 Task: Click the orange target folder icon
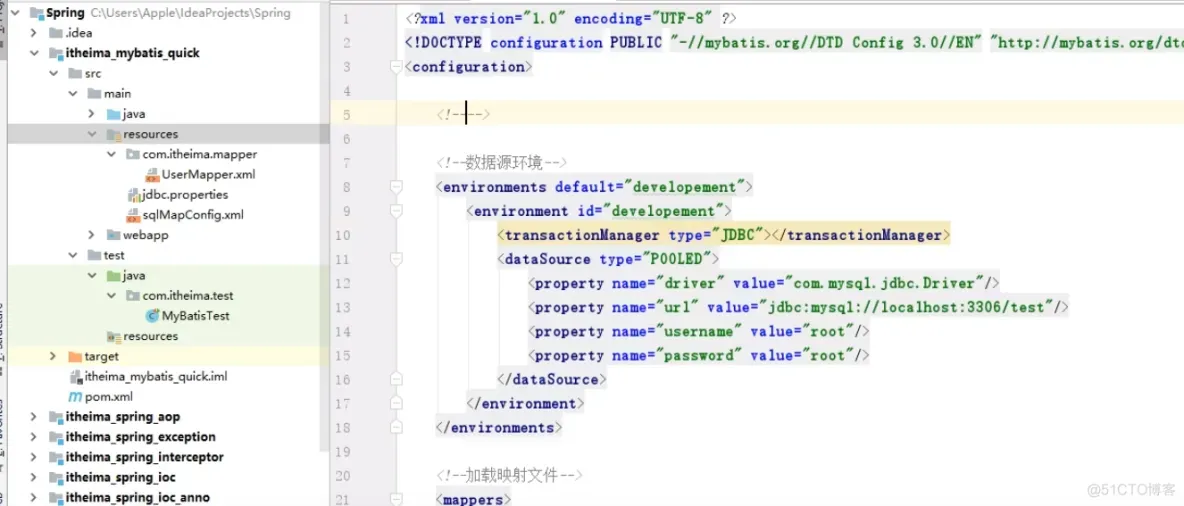click(x=75, y=356)
